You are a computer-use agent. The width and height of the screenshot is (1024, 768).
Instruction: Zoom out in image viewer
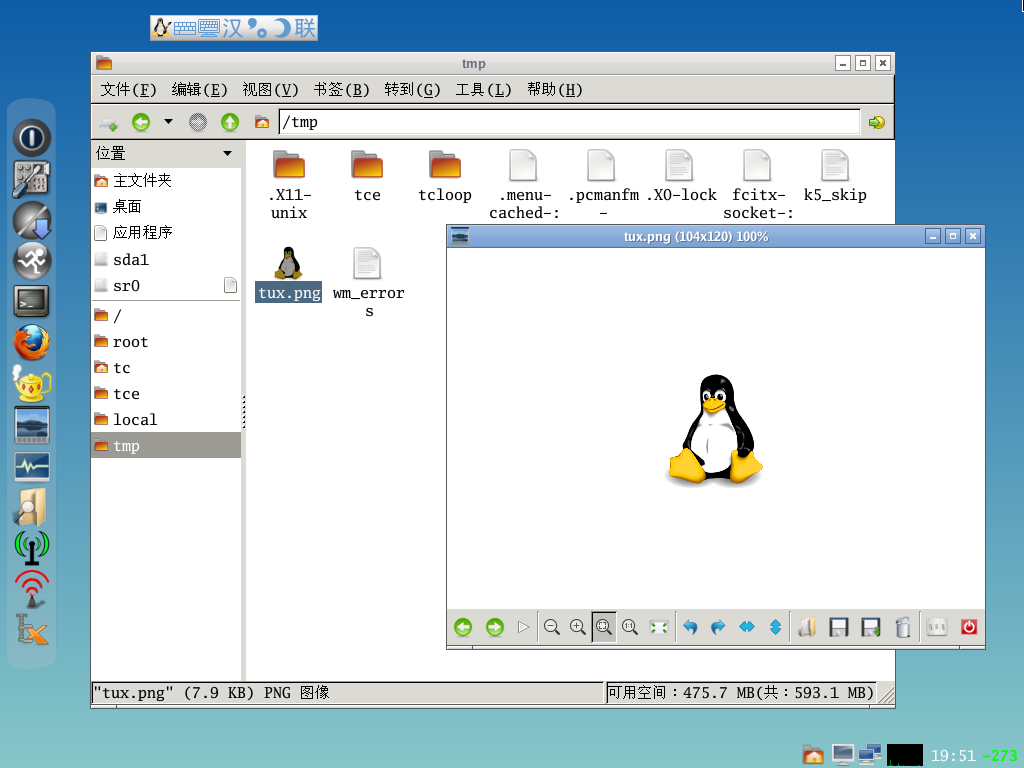click(x=552, y=628)
